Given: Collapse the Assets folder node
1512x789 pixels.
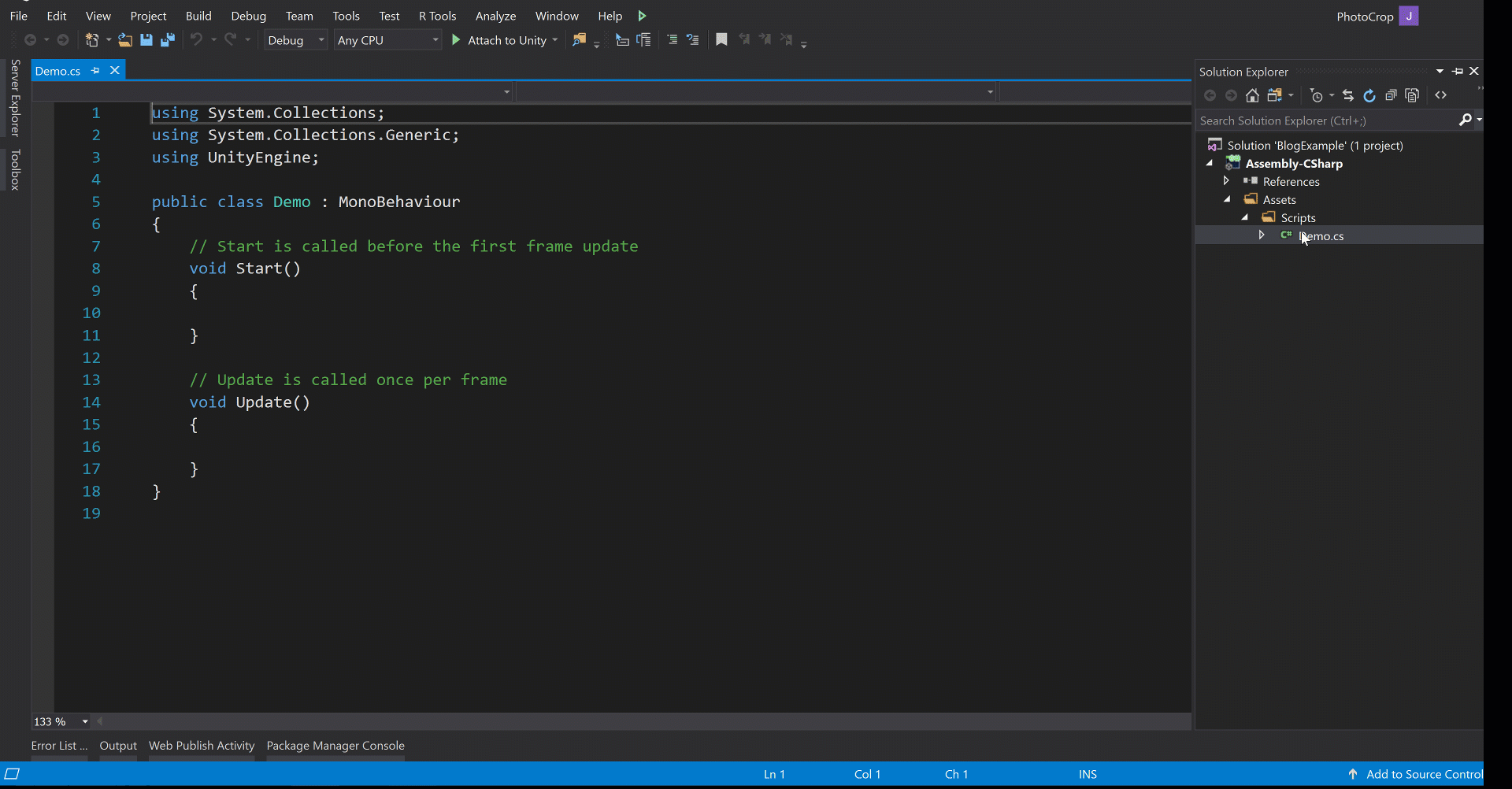Looking at the screenshot, I should (x=1228, y=199).
